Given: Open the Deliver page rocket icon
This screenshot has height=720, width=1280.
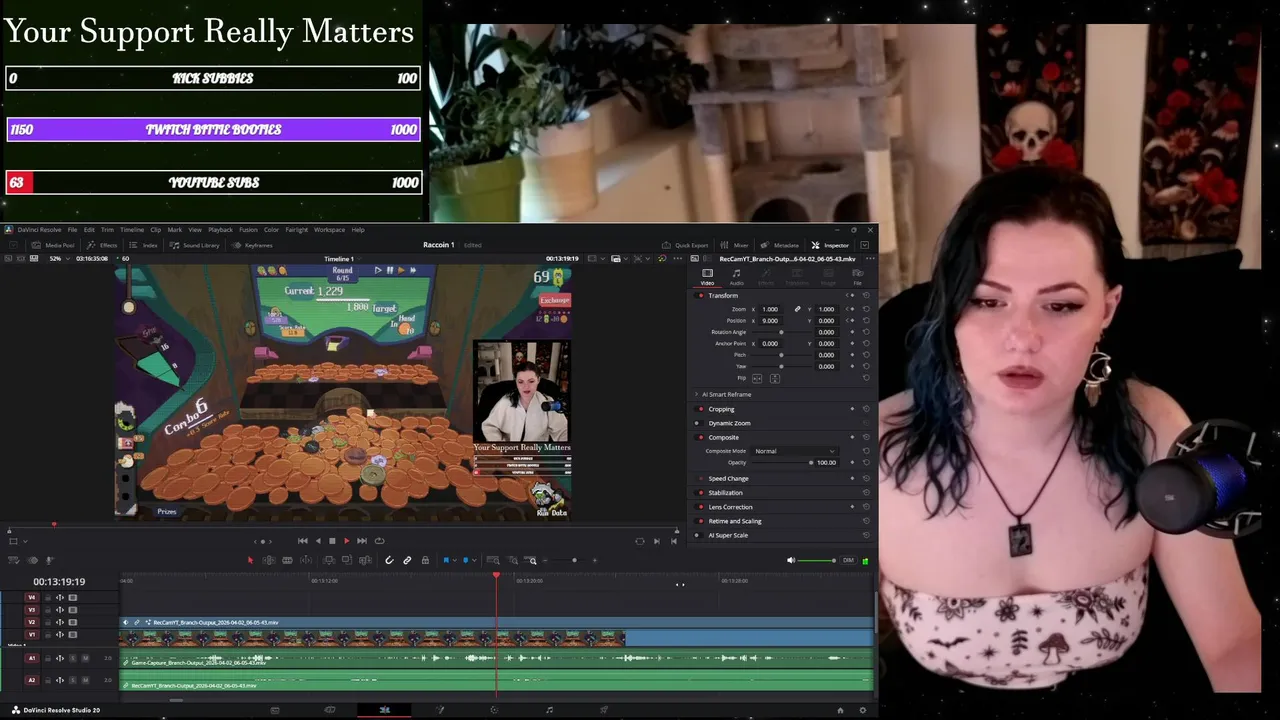Looking at the screenshot, I should coord(603,710).
